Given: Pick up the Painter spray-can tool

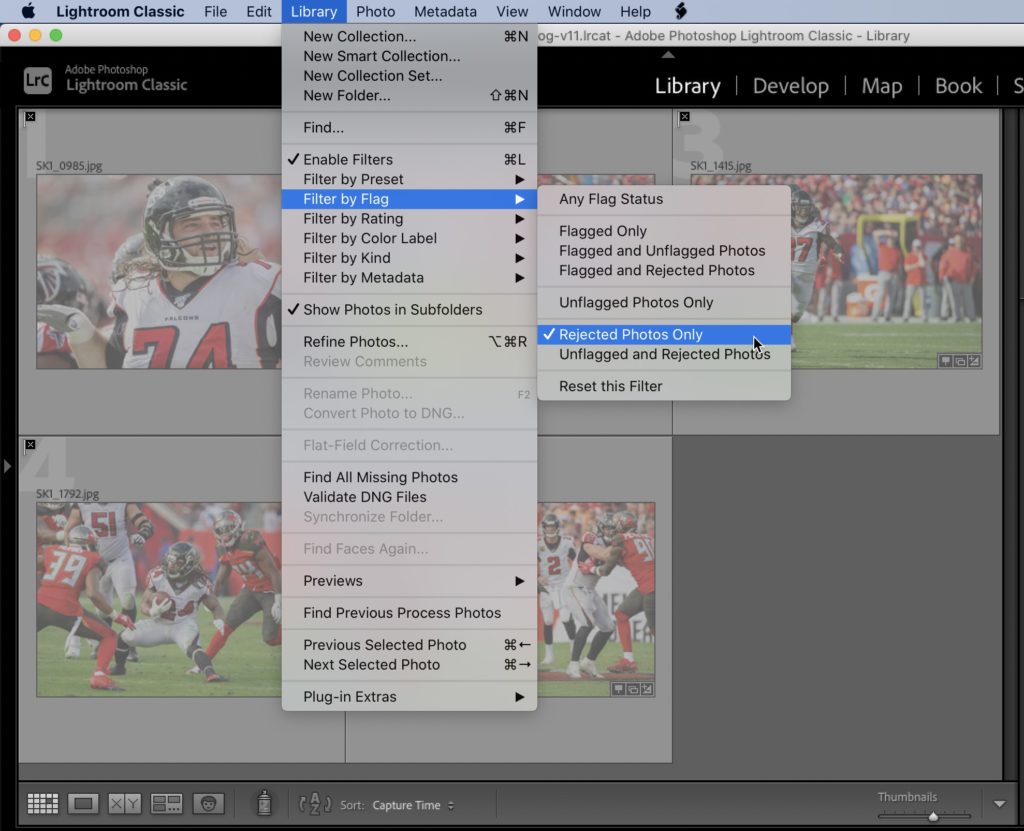Looking at the screenshot, I should click(264, 803).
